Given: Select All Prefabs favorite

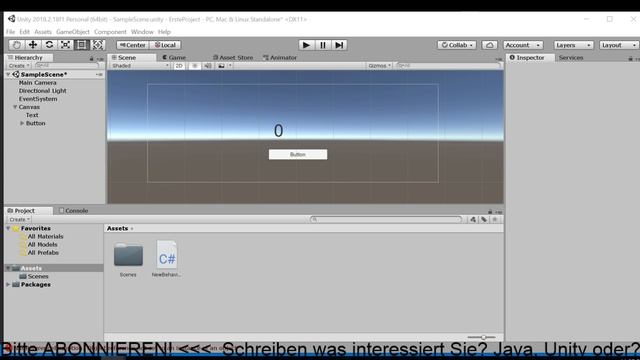Looking at the screenshot, I should coord(43,253).
